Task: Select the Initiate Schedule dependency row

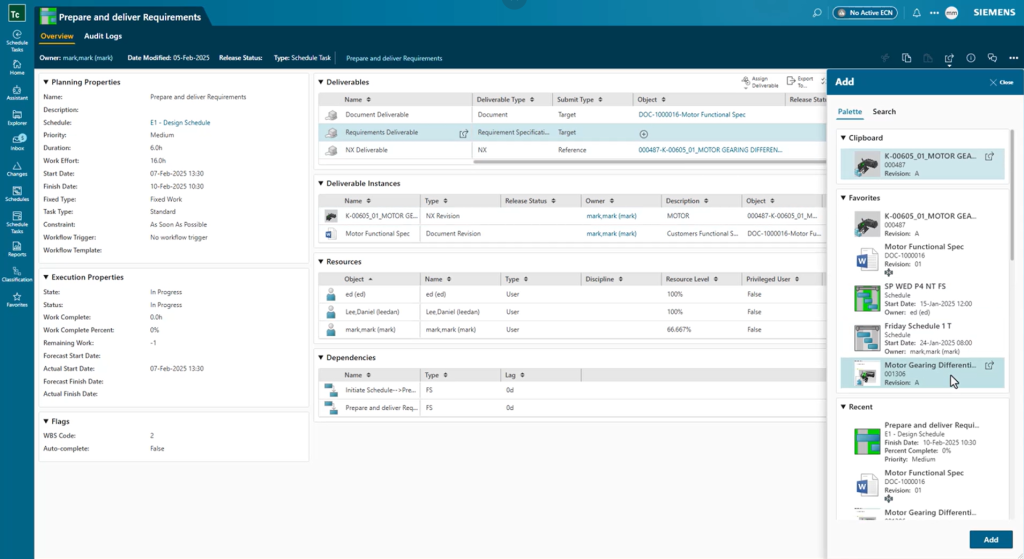Action: (571, 391)
